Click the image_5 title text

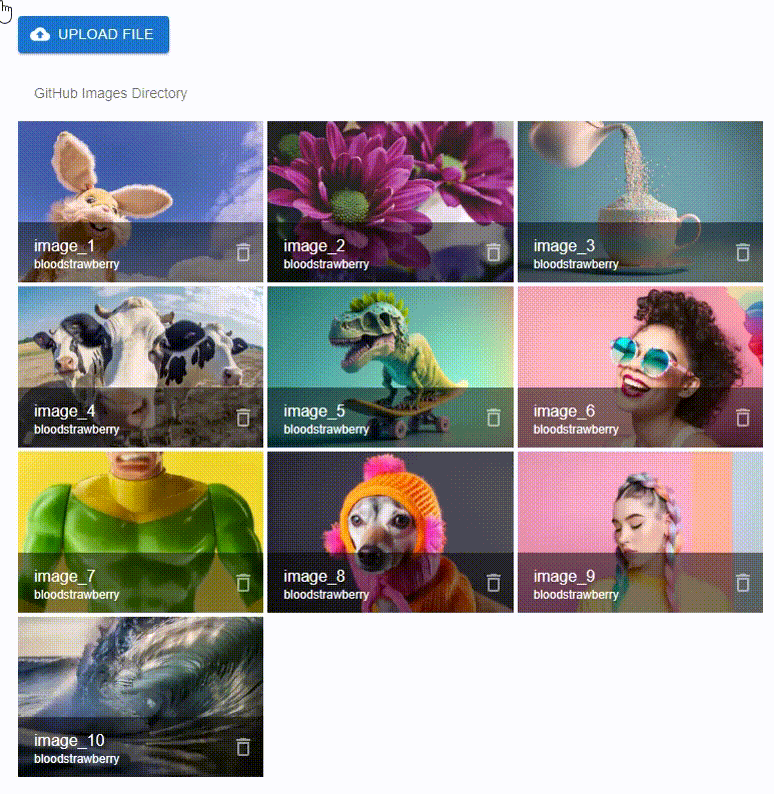point(314,411)
